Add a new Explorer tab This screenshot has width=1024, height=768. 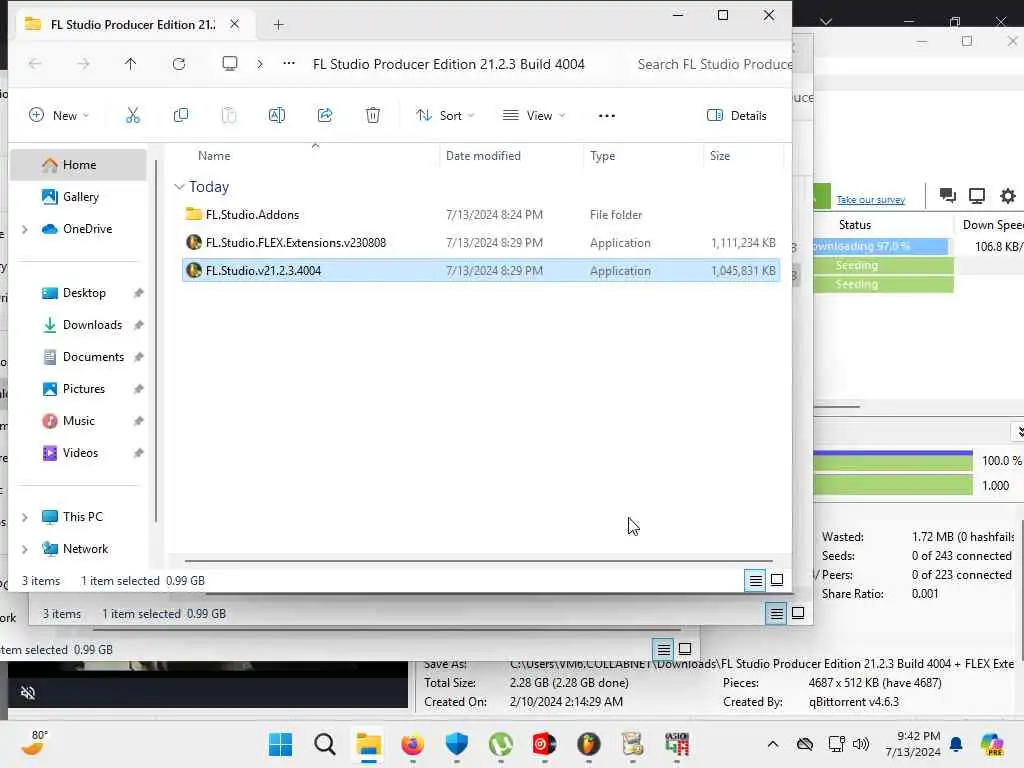[279, 25]
